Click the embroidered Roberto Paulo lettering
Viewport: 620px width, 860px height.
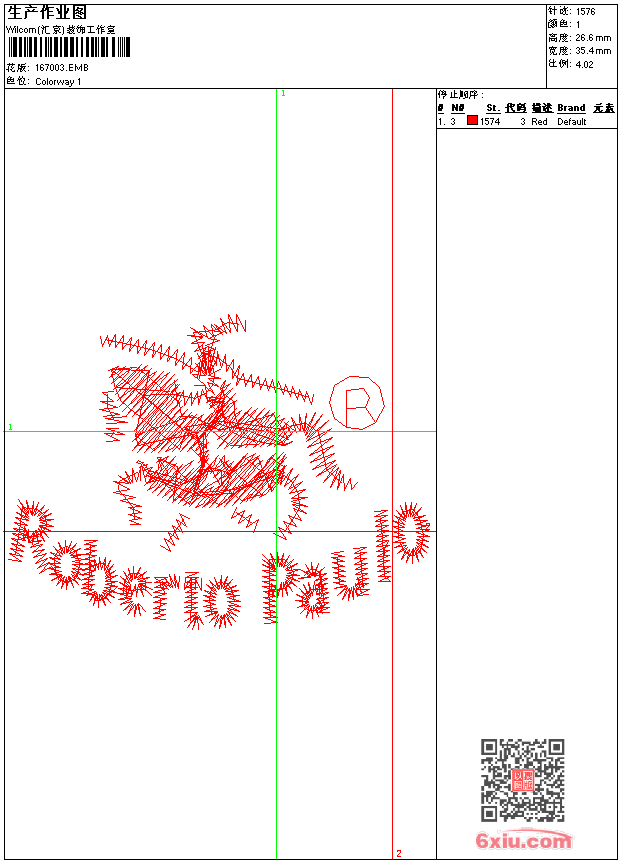(219, 565)
